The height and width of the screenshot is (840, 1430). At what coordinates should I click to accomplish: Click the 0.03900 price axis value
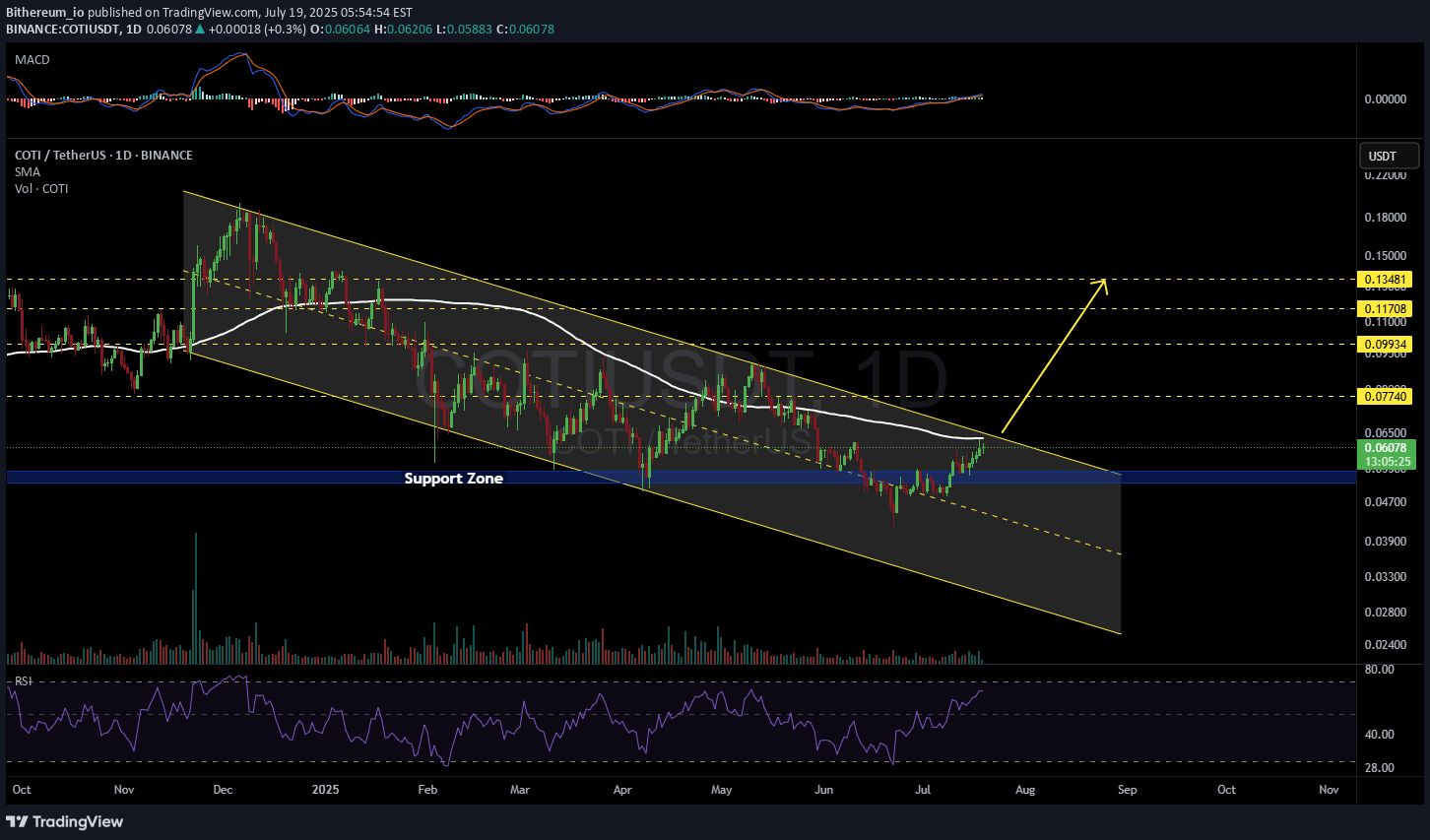[x=1386, y=542]
